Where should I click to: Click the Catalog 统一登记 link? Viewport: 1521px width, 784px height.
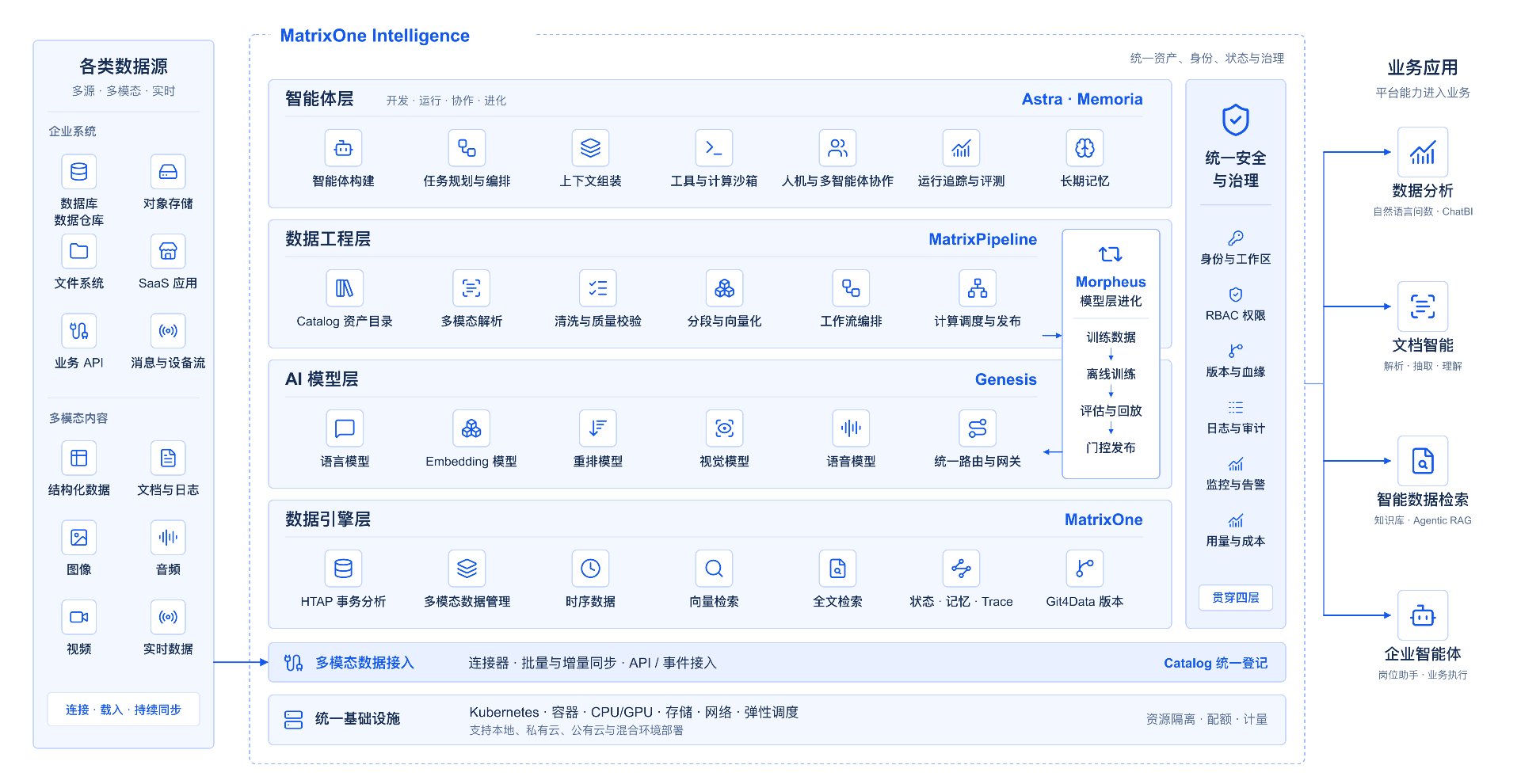click(x=1215, y=663)
